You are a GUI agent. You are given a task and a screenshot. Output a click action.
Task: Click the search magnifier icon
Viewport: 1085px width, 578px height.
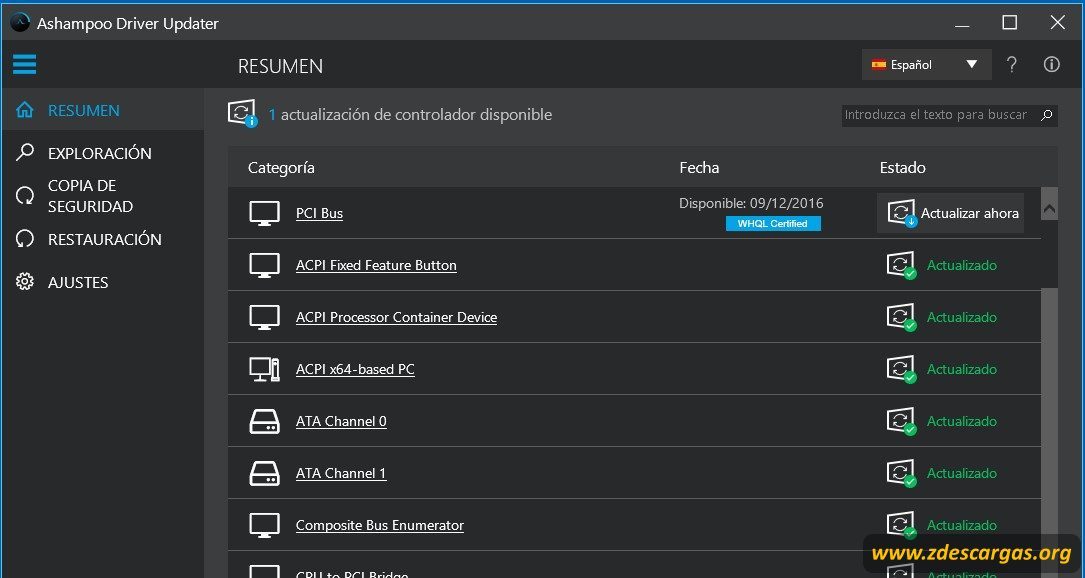click(x=1047, y=115)
